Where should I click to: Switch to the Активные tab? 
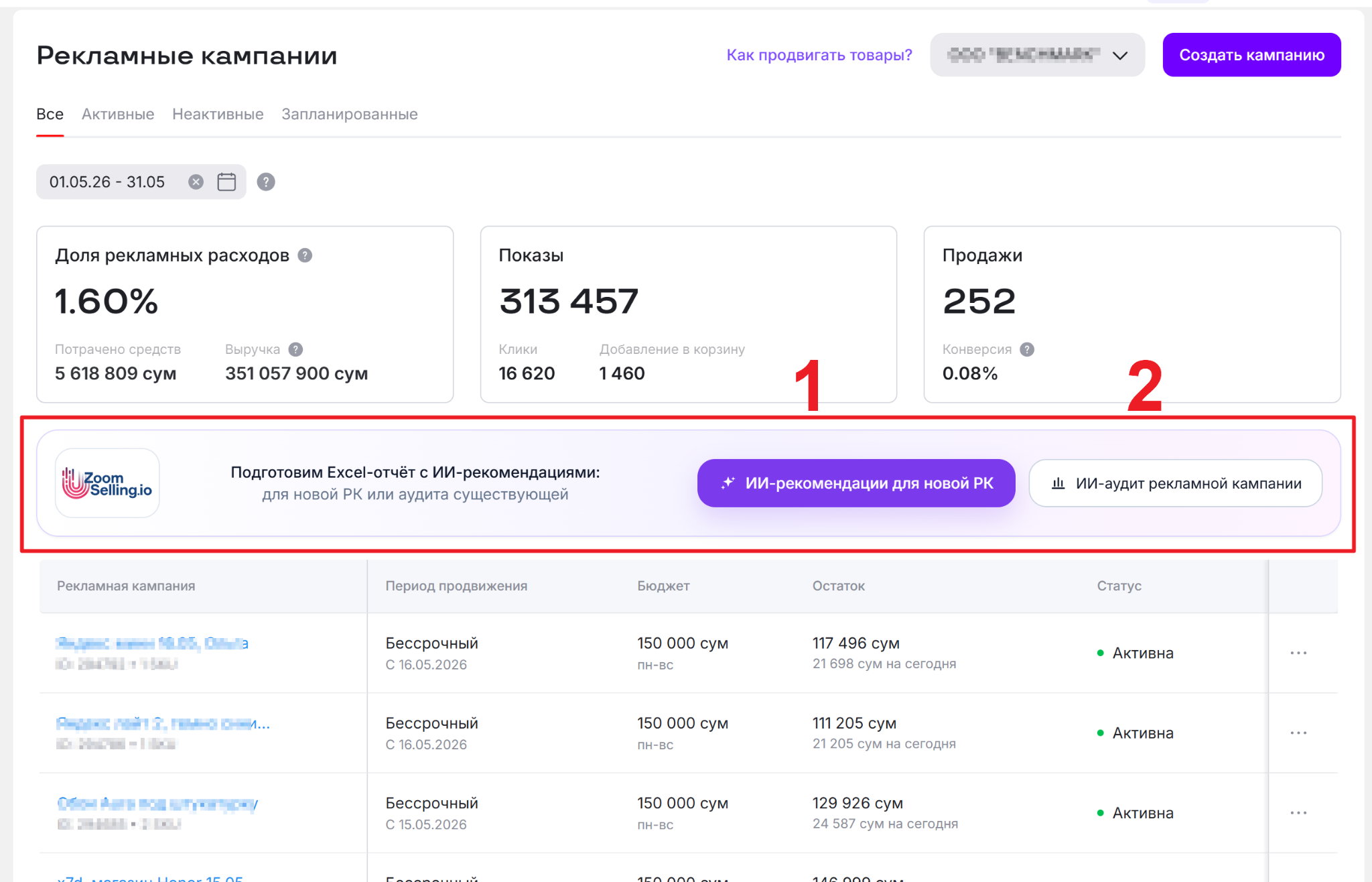pos(118,114)
